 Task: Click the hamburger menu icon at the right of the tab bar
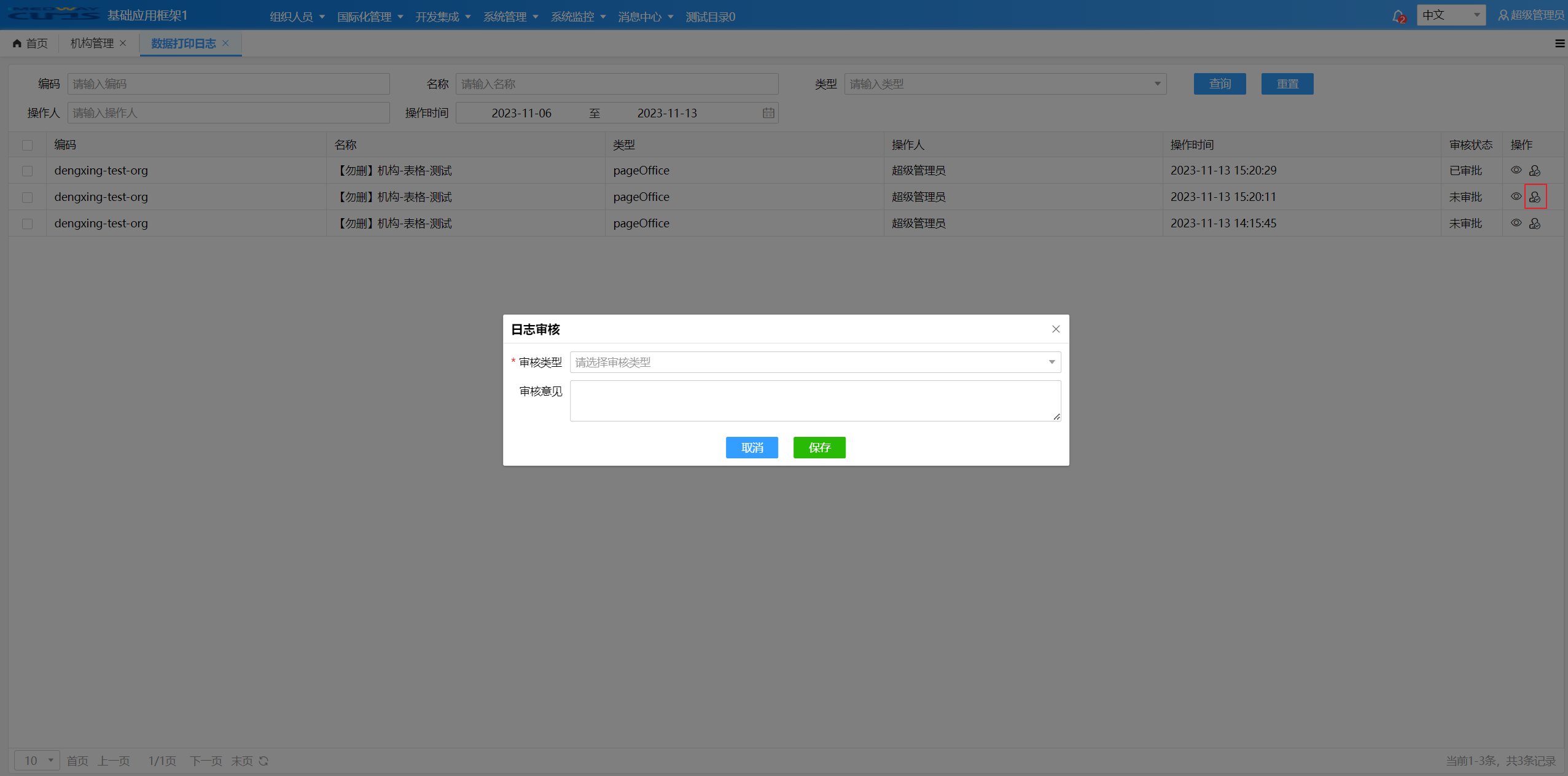[x=1559, y=44]
